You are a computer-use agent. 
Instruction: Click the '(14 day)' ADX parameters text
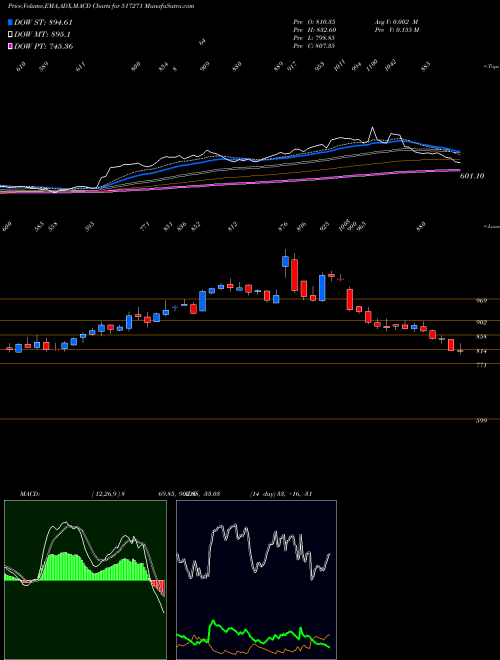pos(263,494)
